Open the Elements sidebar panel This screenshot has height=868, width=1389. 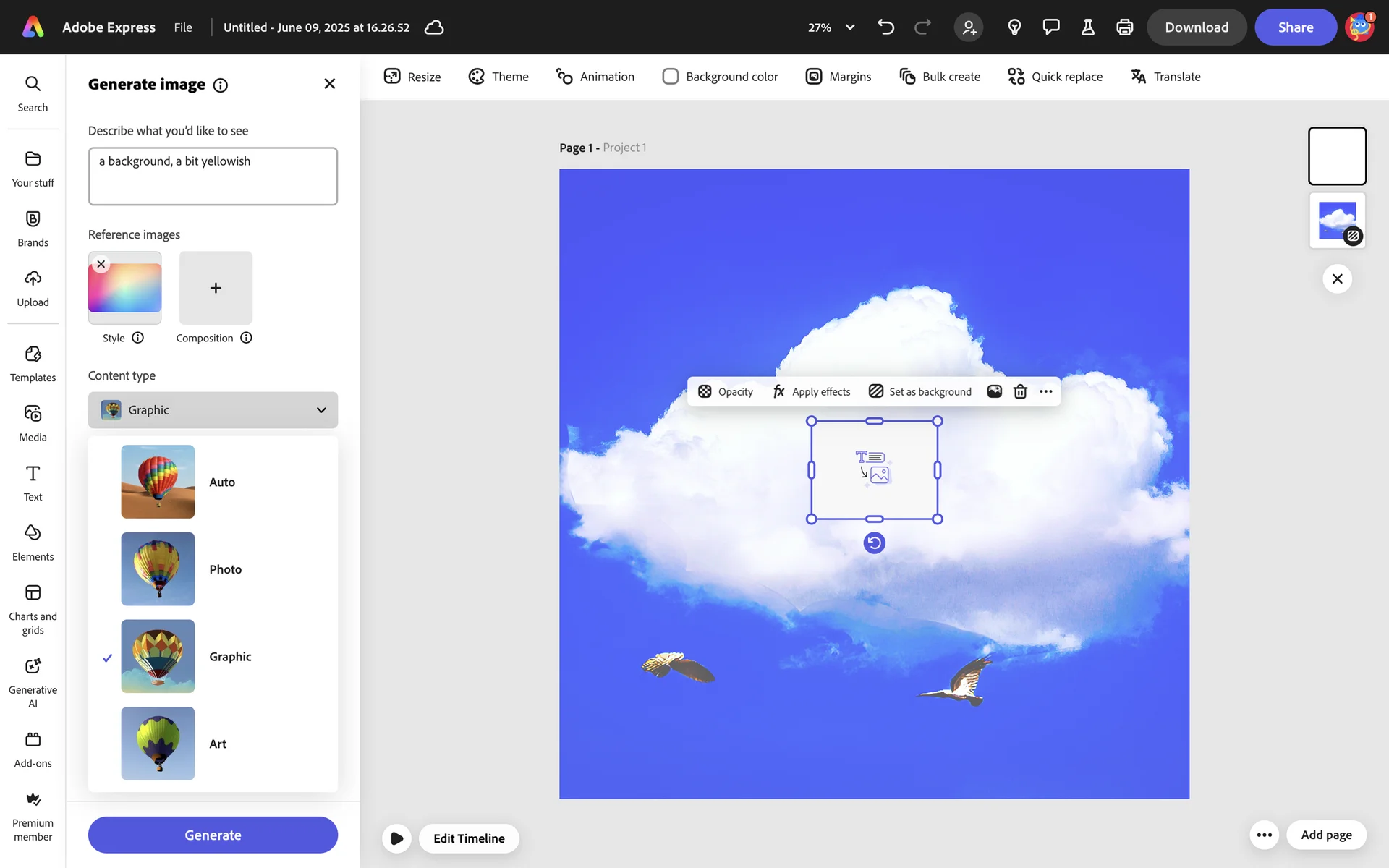click(x=33, y=542)
